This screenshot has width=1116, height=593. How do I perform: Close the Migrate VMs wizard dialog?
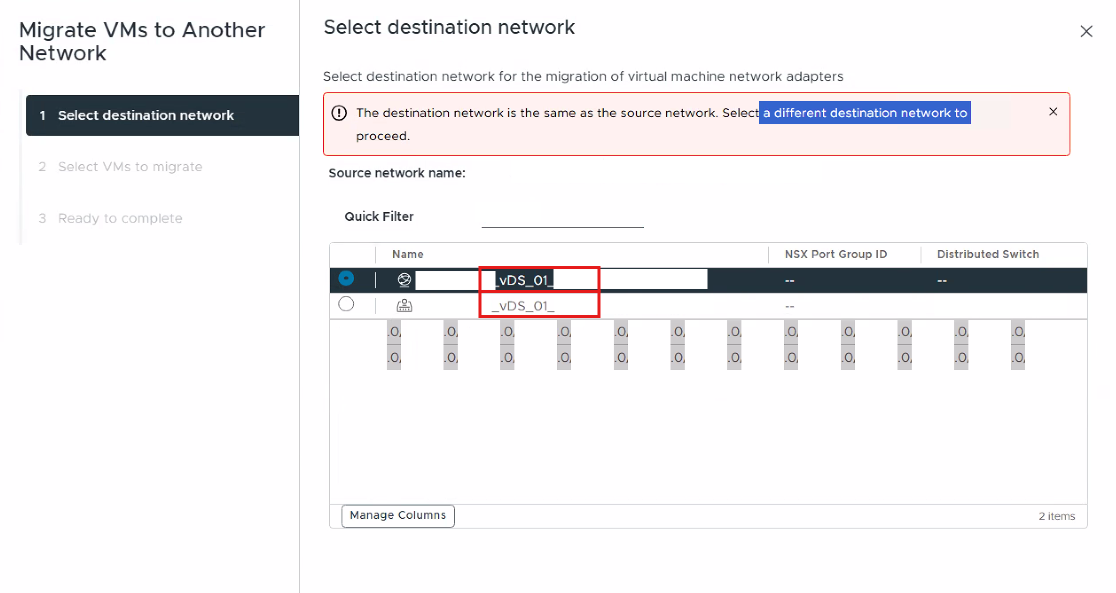(1086, 32)
